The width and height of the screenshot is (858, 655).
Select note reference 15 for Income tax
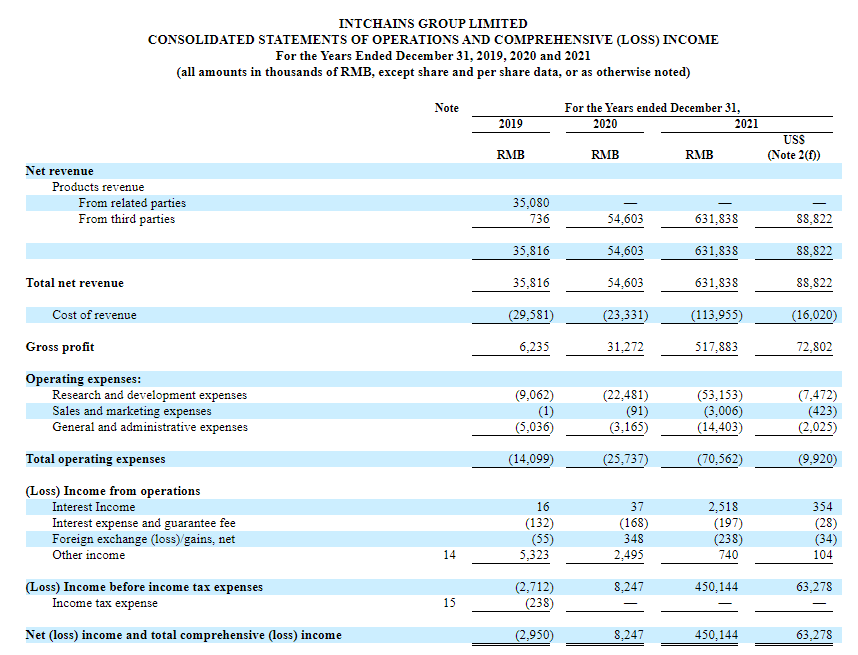(x=449, y=603)
